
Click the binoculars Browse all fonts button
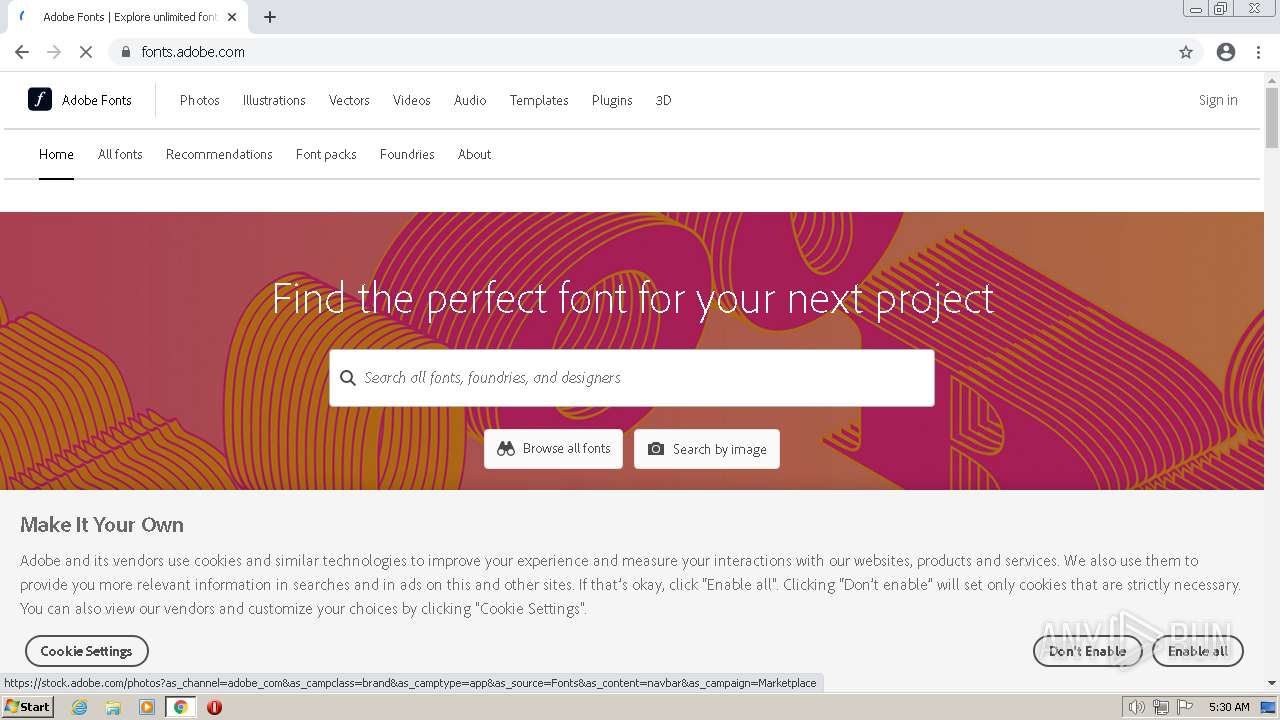point(553,449)
